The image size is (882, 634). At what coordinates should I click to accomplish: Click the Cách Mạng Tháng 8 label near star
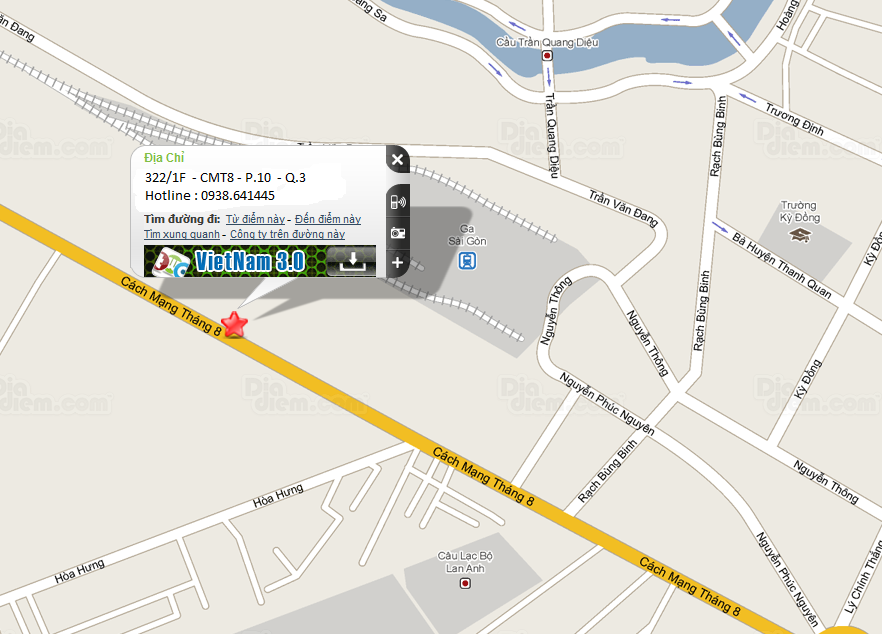tap(171, 306)
